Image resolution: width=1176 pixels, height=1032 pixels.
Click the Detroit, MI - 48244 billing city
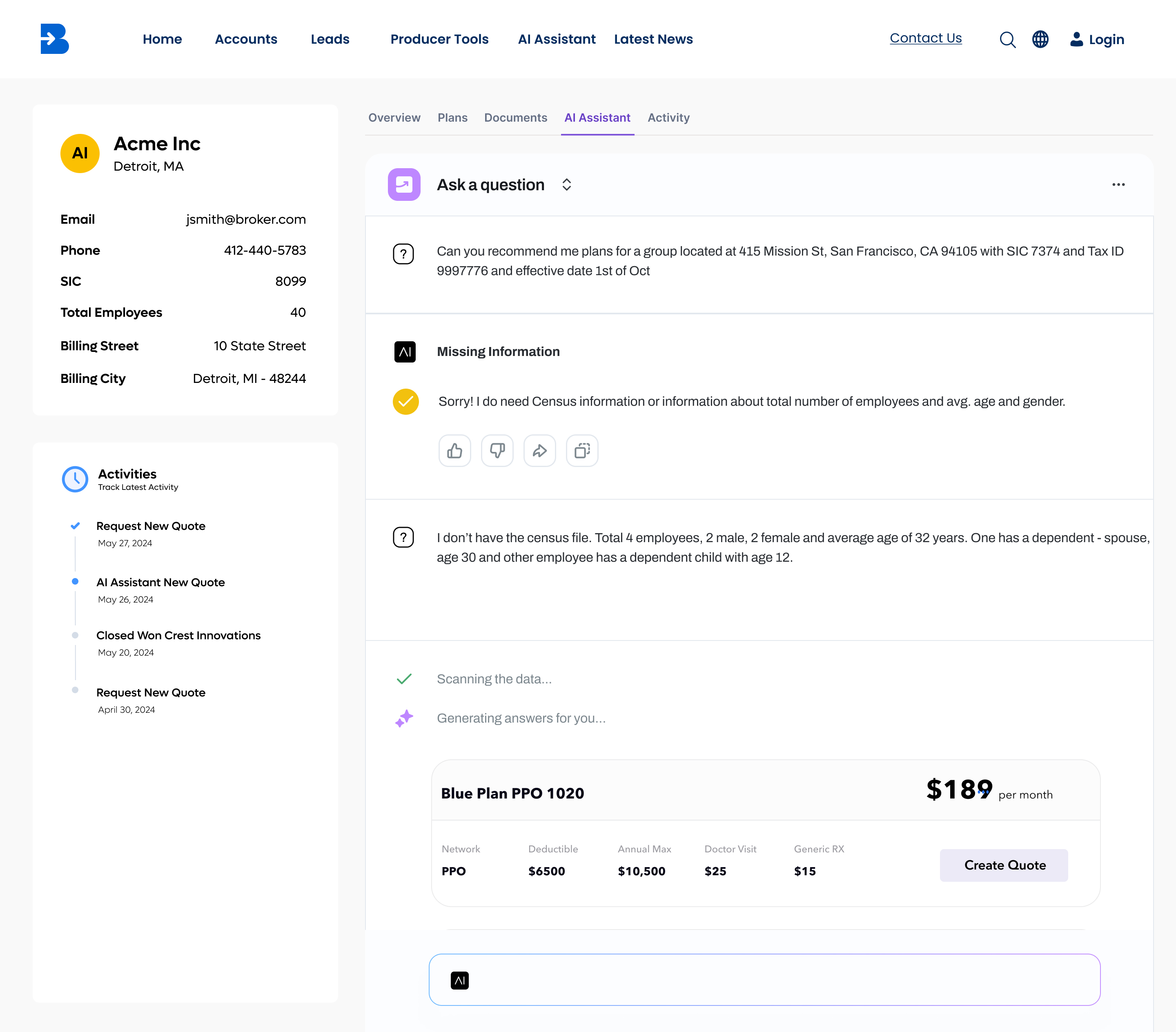click(249, 378)
